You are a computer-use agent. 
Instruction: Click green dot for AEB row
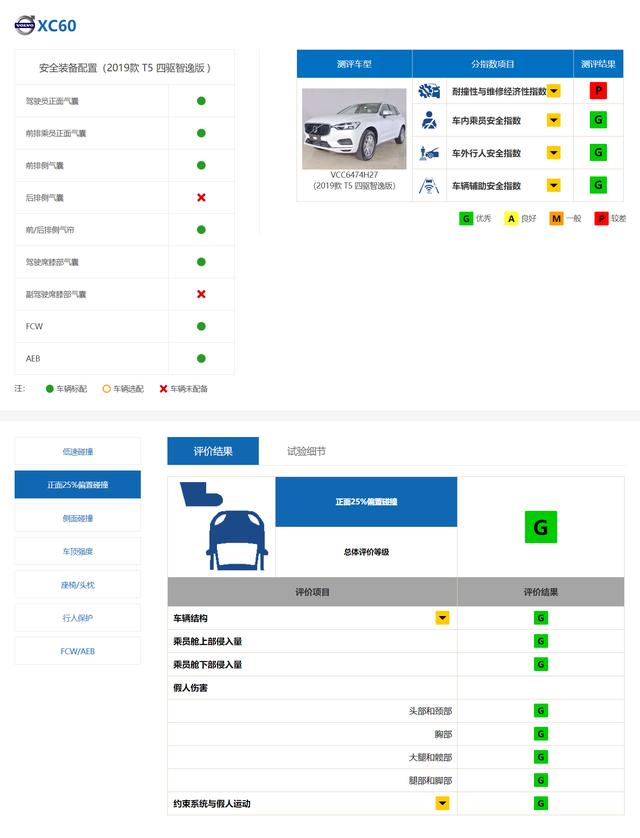201,358
